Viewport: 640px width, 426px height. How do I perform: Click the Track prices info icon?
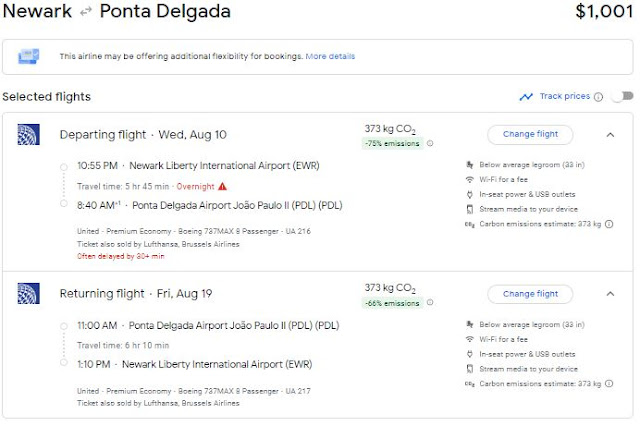598,97
